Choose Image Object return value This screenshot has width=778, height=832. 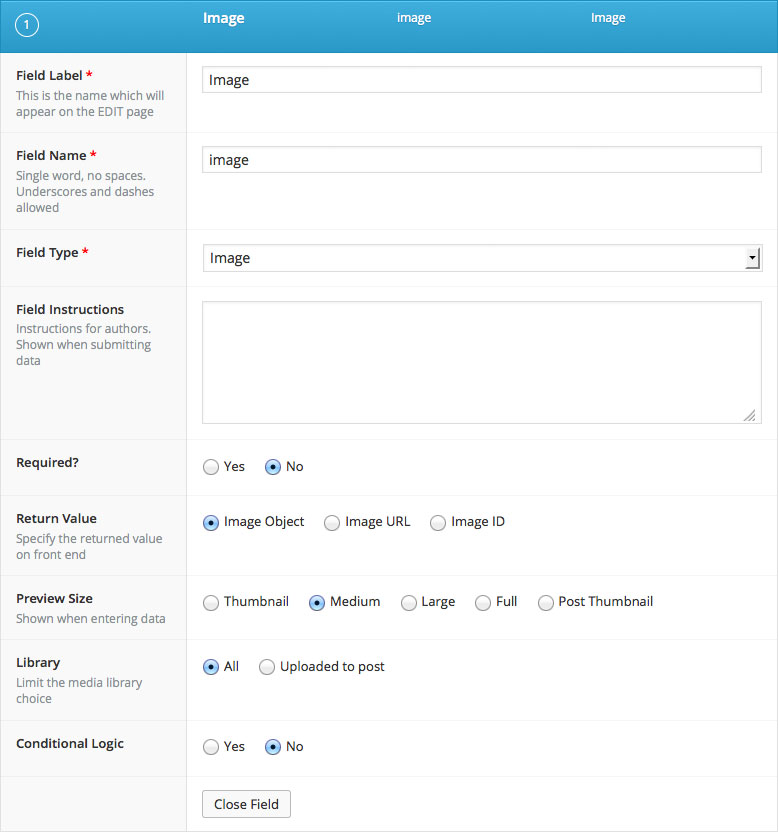(211, 523)
